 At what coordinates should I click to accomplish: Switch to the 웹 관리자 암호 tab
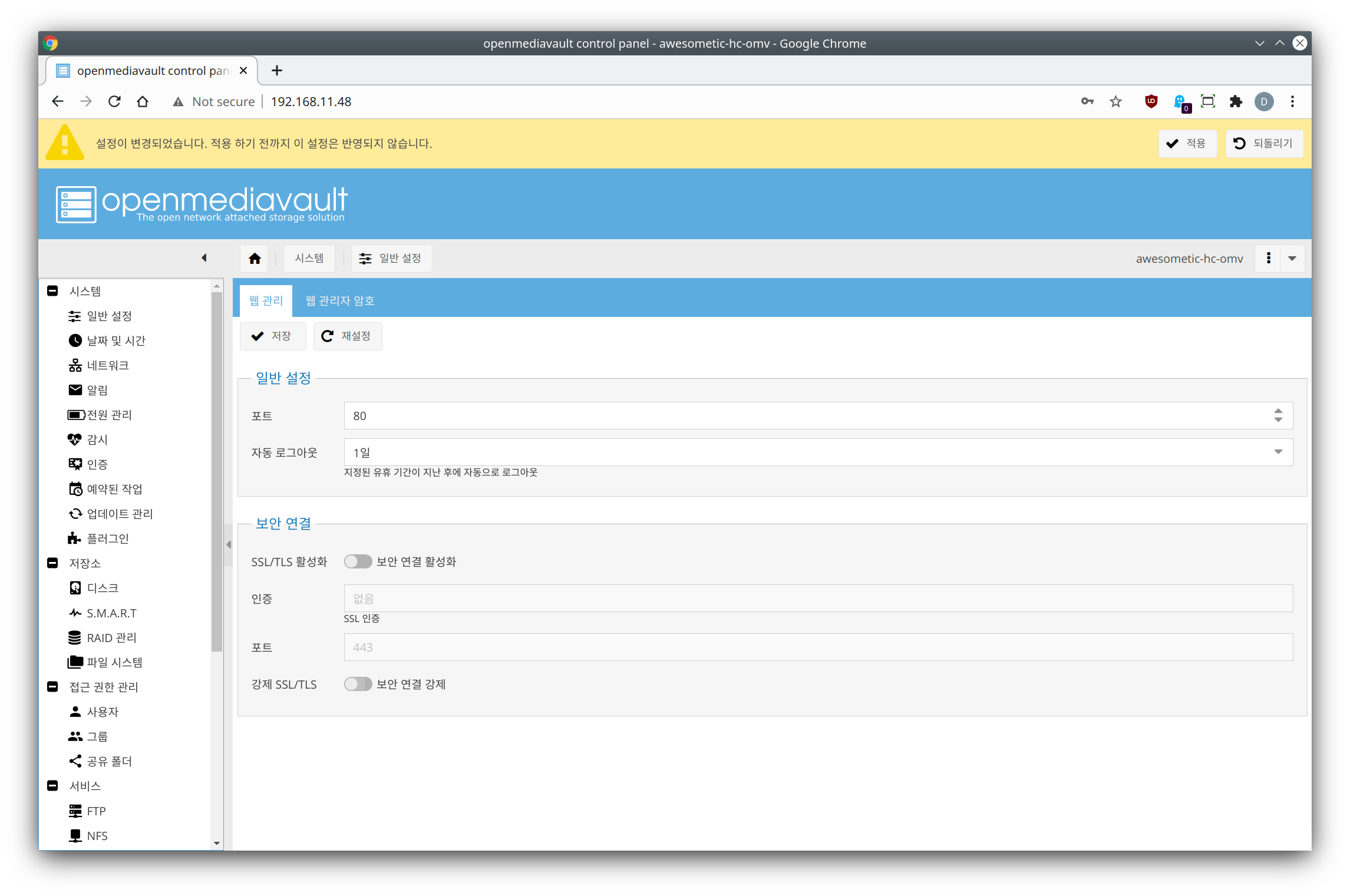pos(339,300)
